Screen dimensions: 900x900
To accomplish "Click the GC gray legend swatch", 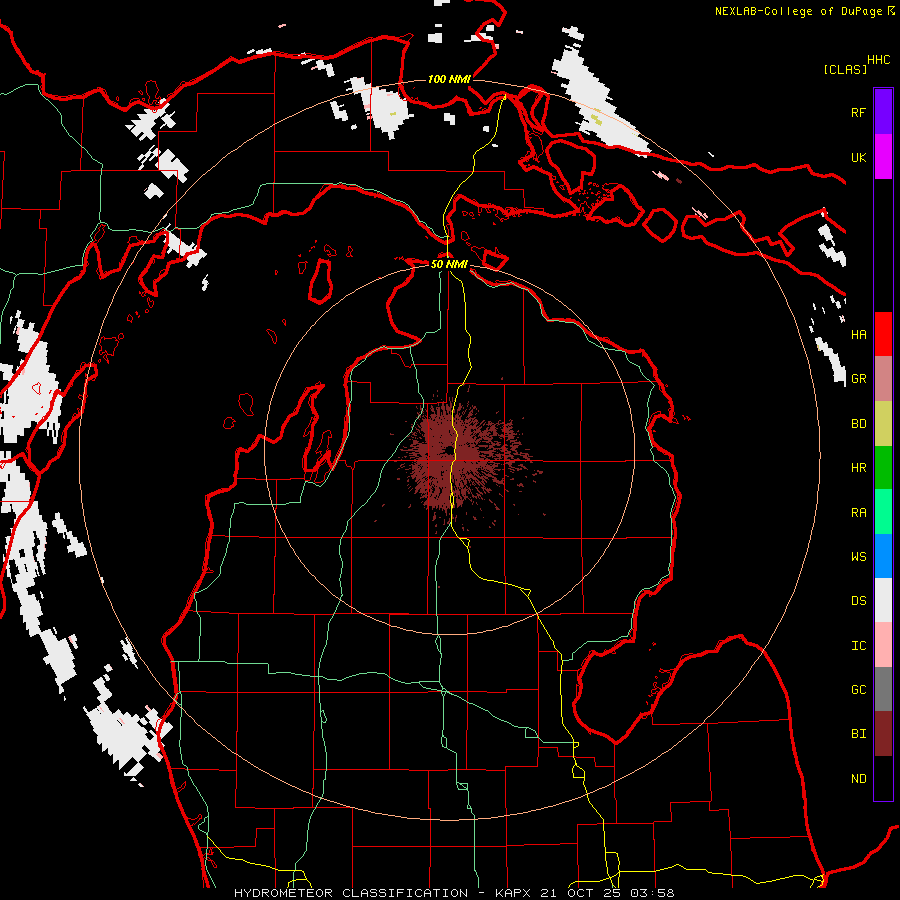I will [883, 689].
